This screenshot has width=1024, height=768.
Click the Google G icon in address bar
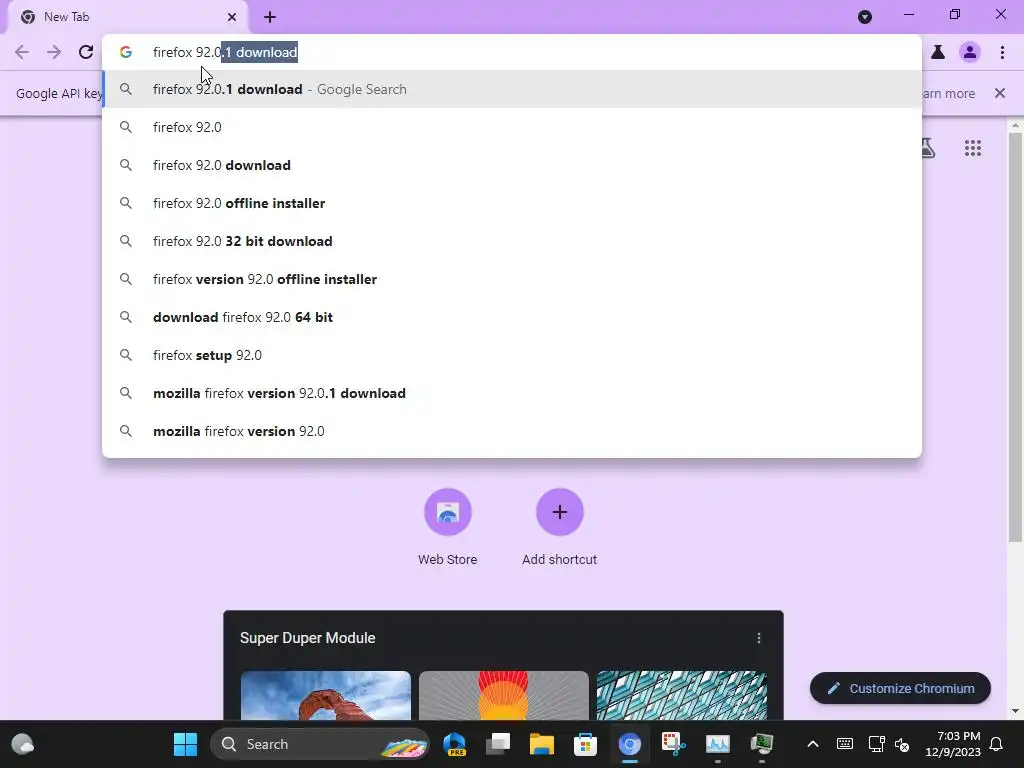pyautogui.click(x=126, y=52)
